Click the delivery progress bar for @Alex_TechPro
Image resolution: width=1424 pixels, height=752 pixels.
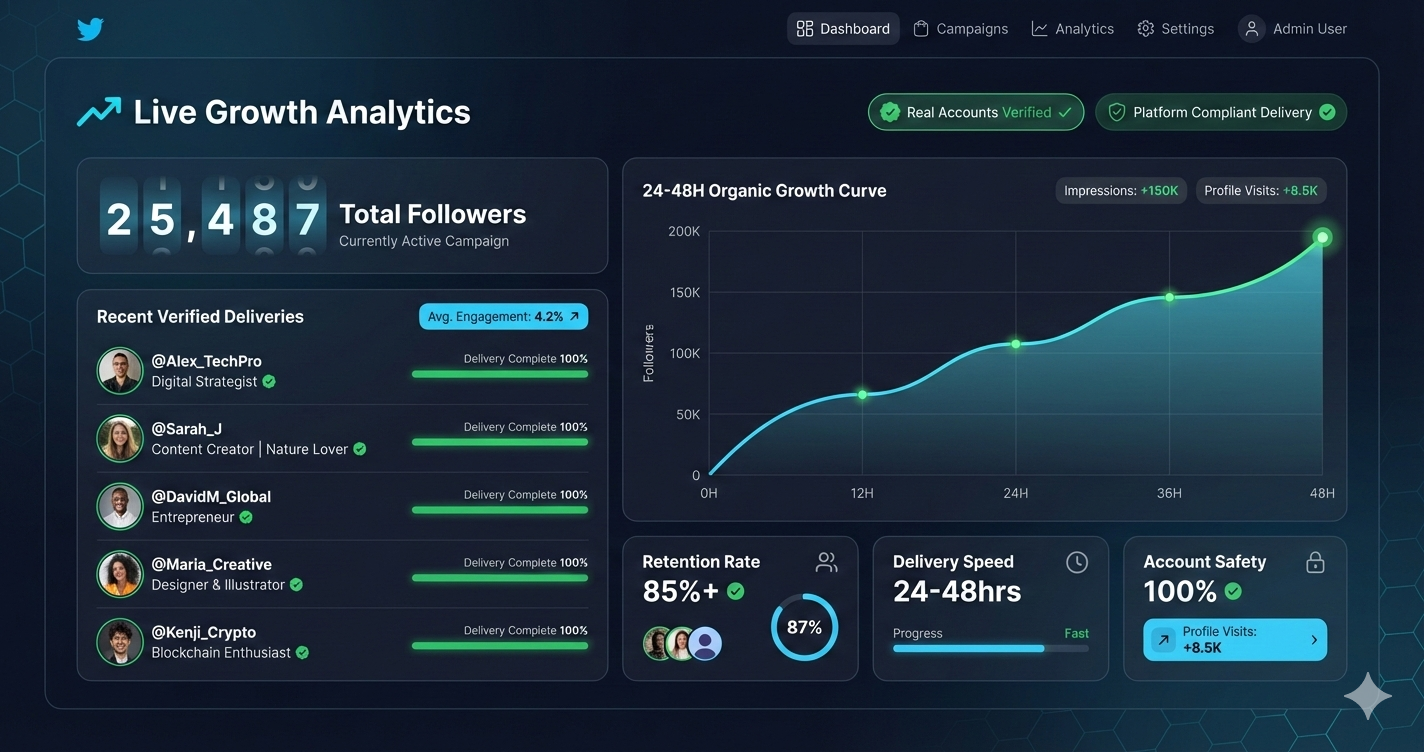[x=500, y=374]
